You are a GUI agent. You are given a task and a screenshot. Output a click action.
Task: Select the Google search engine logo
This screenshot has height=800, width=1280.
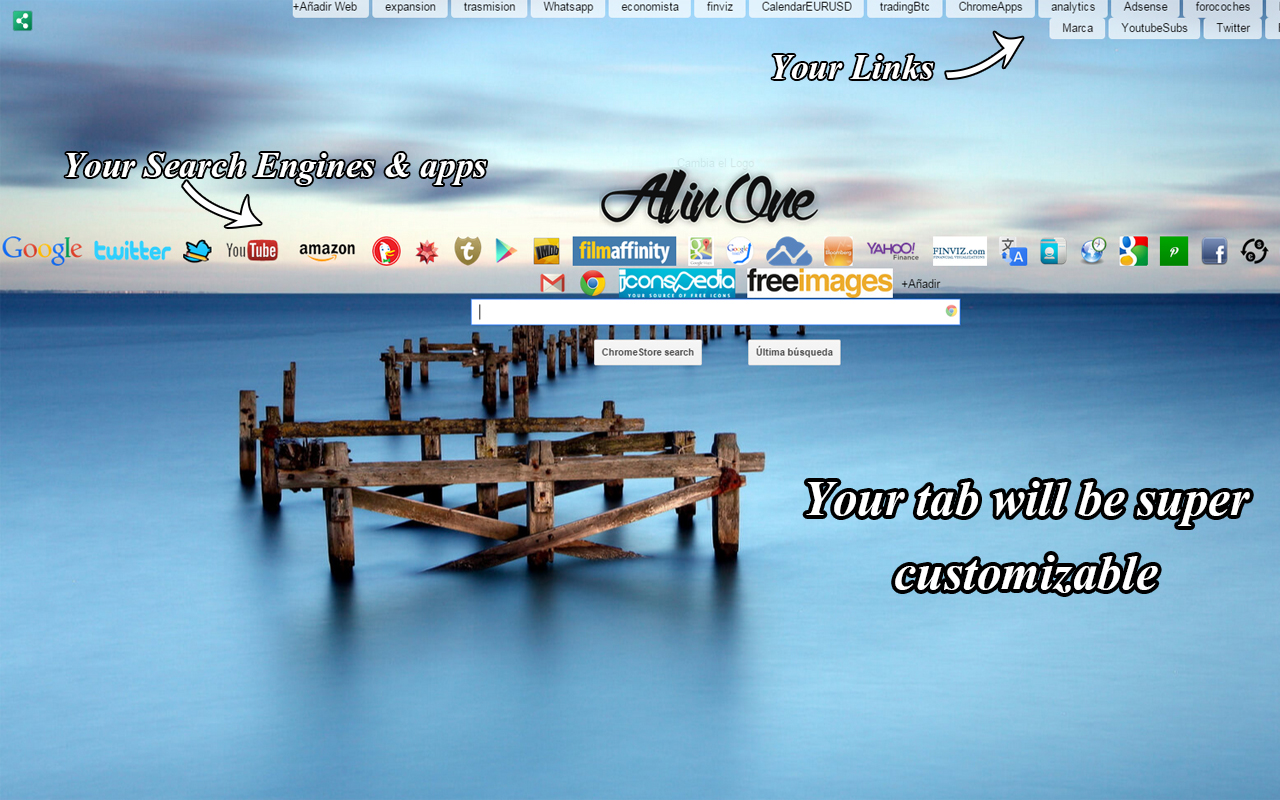pos(42,250)
